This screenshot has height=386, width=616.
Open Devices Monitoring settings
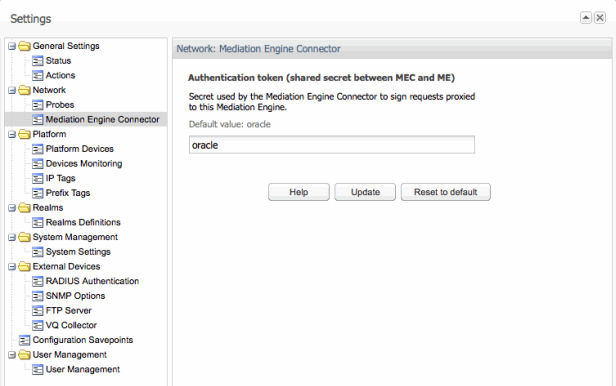(x=84, y=164)
